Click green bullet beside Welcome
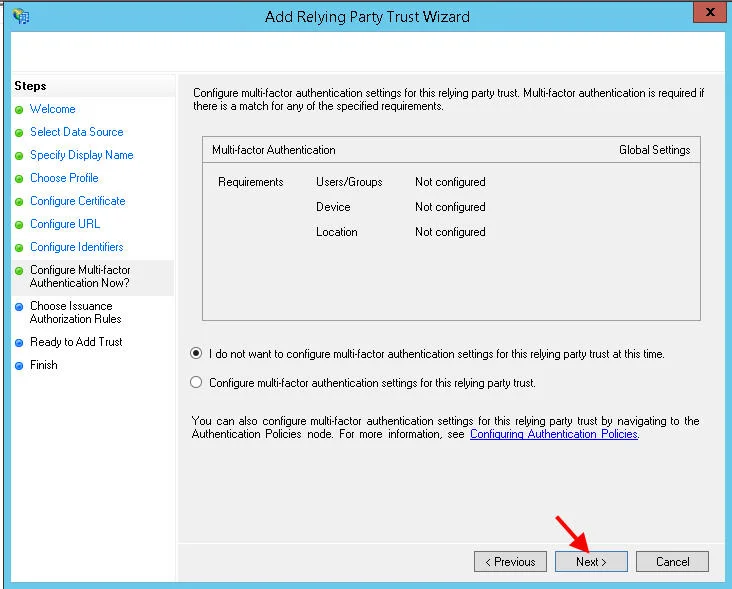 point(19,110)
